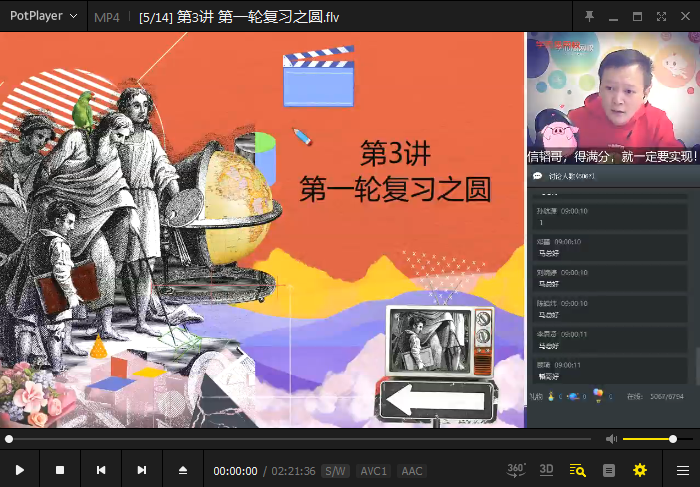This screenshot has width=700, height=487.
Task: Open the settings gear control panel
Action: click(640, 470)
